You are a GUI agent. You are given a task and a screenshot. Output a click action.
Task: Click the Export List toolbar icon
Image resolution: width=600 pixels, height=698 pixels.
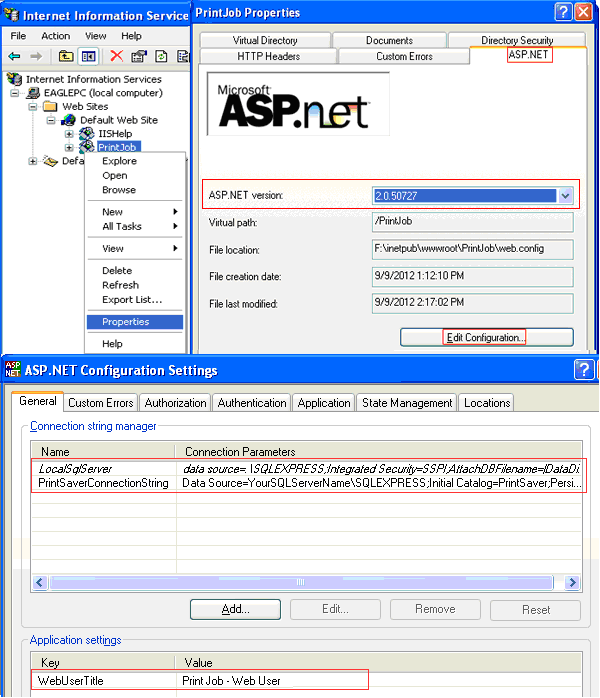(183, 56)
